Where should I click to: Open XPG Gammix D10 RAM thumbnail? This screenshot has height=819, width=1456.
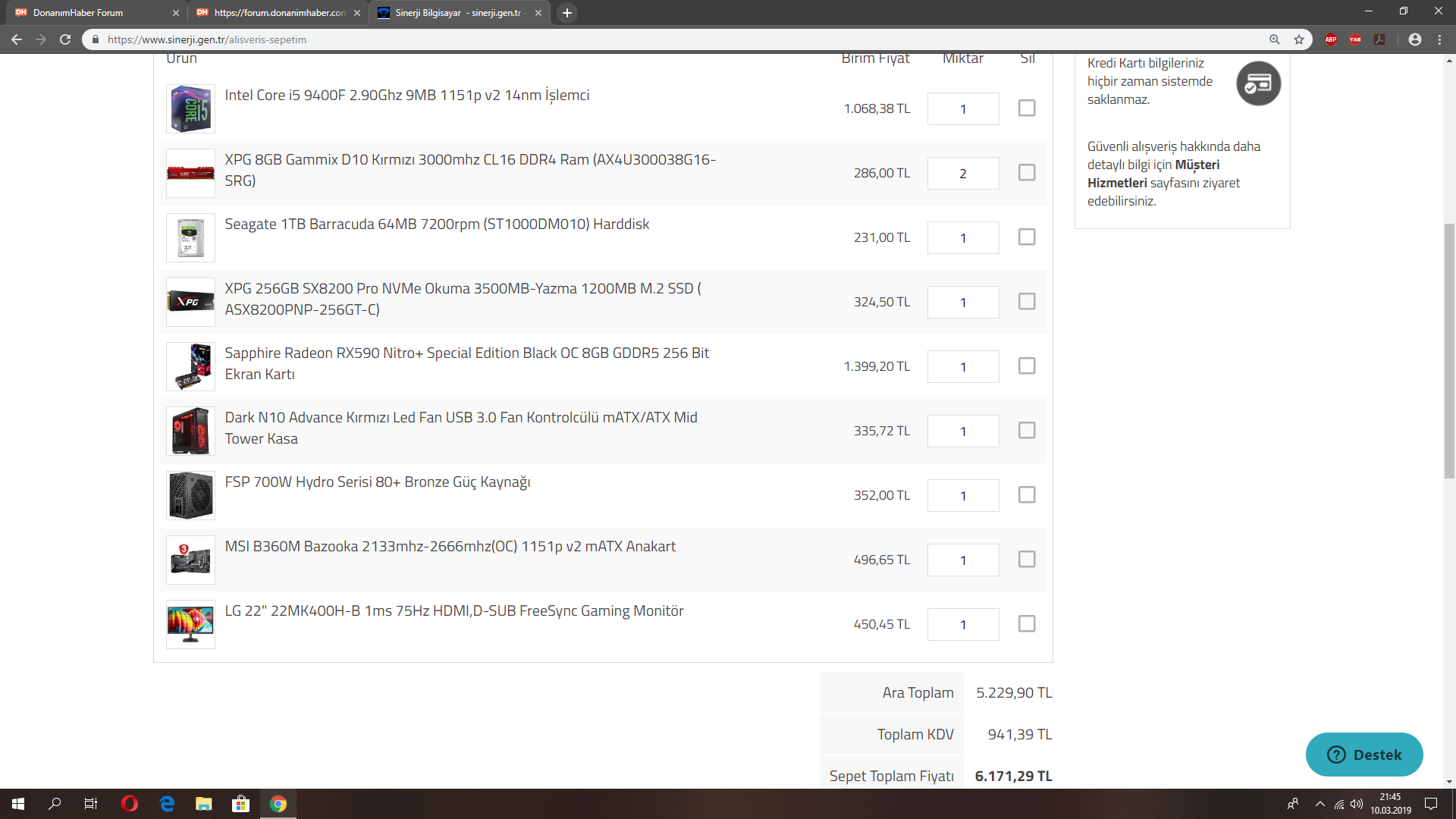(x=190, y=173)
